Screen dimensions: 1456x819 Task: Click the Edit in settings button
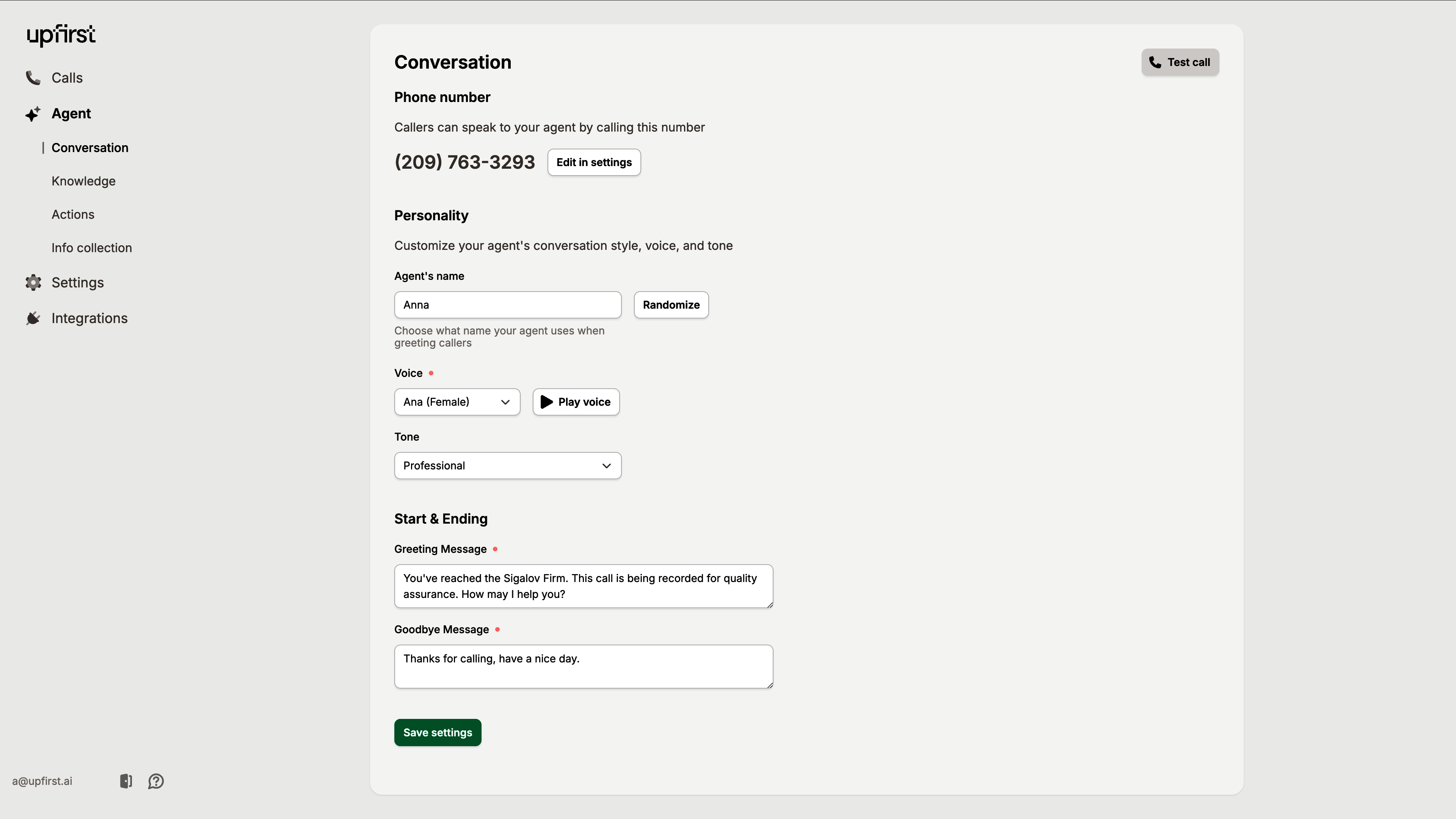click(593, 162)
